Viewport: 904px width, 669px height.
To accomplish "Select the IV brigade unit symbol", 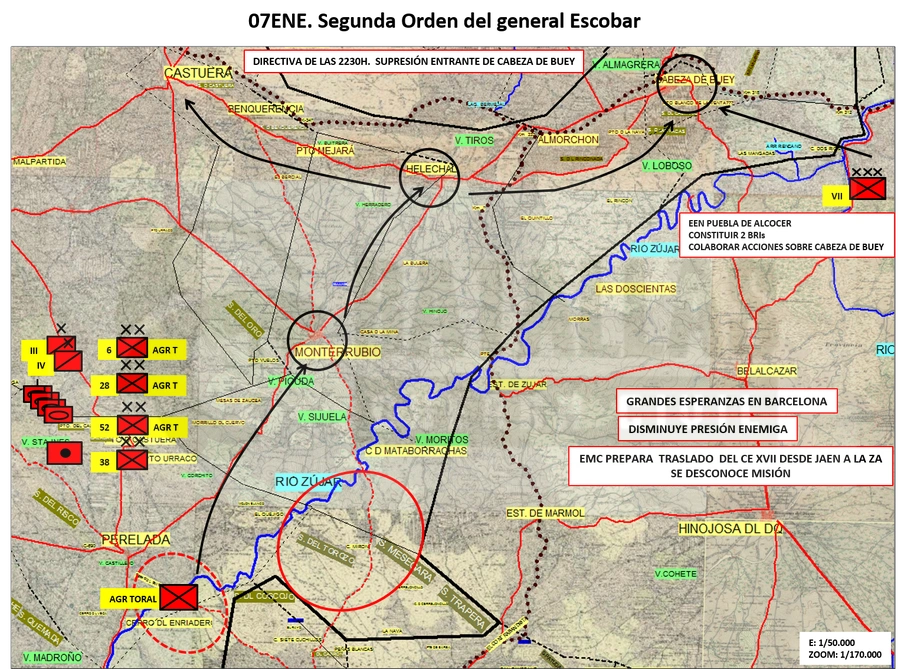I will pyautogui.click(x=68, y=362).
